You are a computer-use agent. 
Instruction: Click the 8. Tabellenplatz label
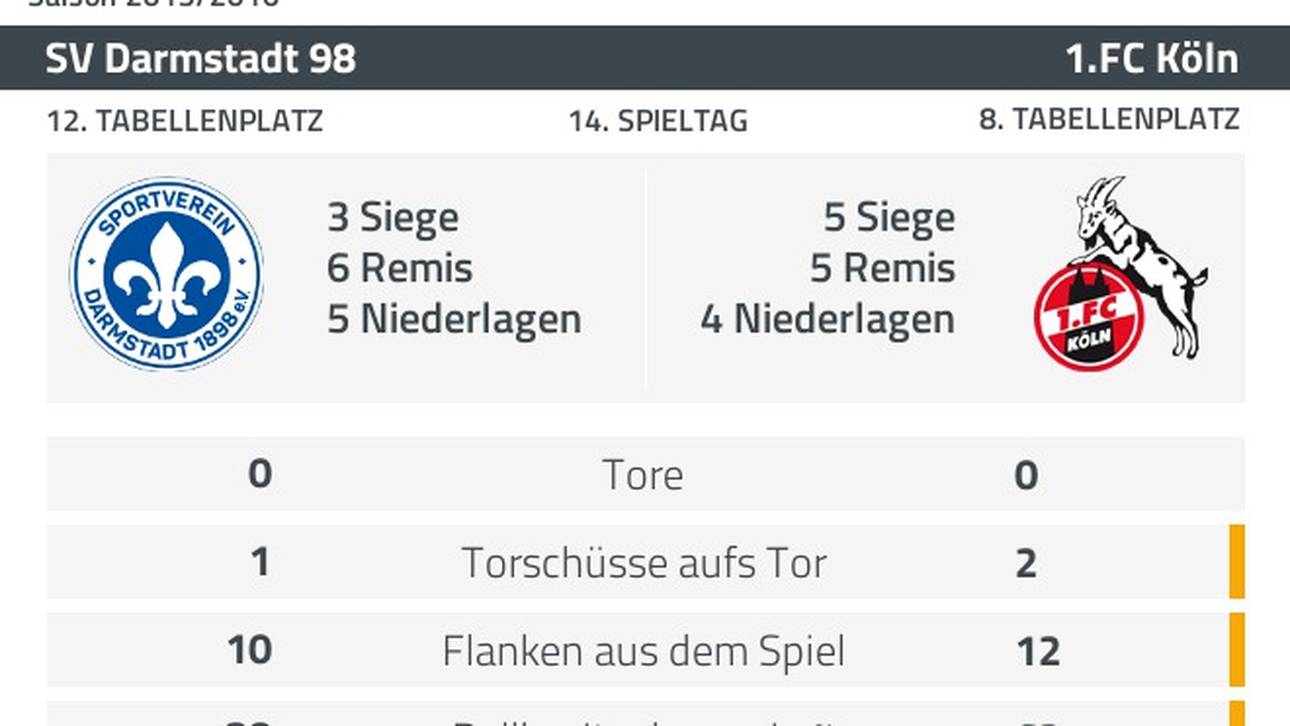click(x=1109, y=120)
